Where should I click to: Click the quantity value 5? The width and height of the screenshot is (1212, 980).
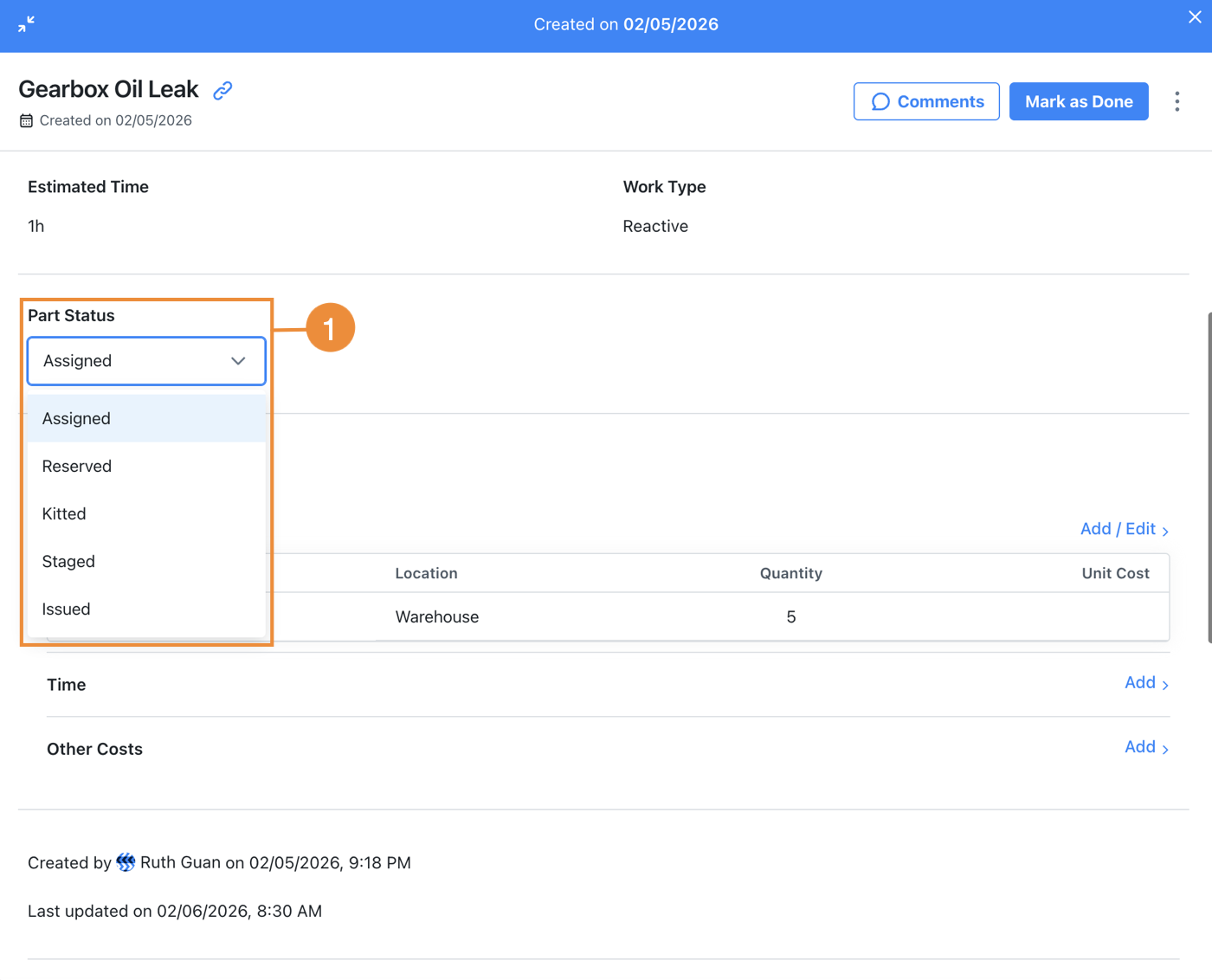[791, 616]
